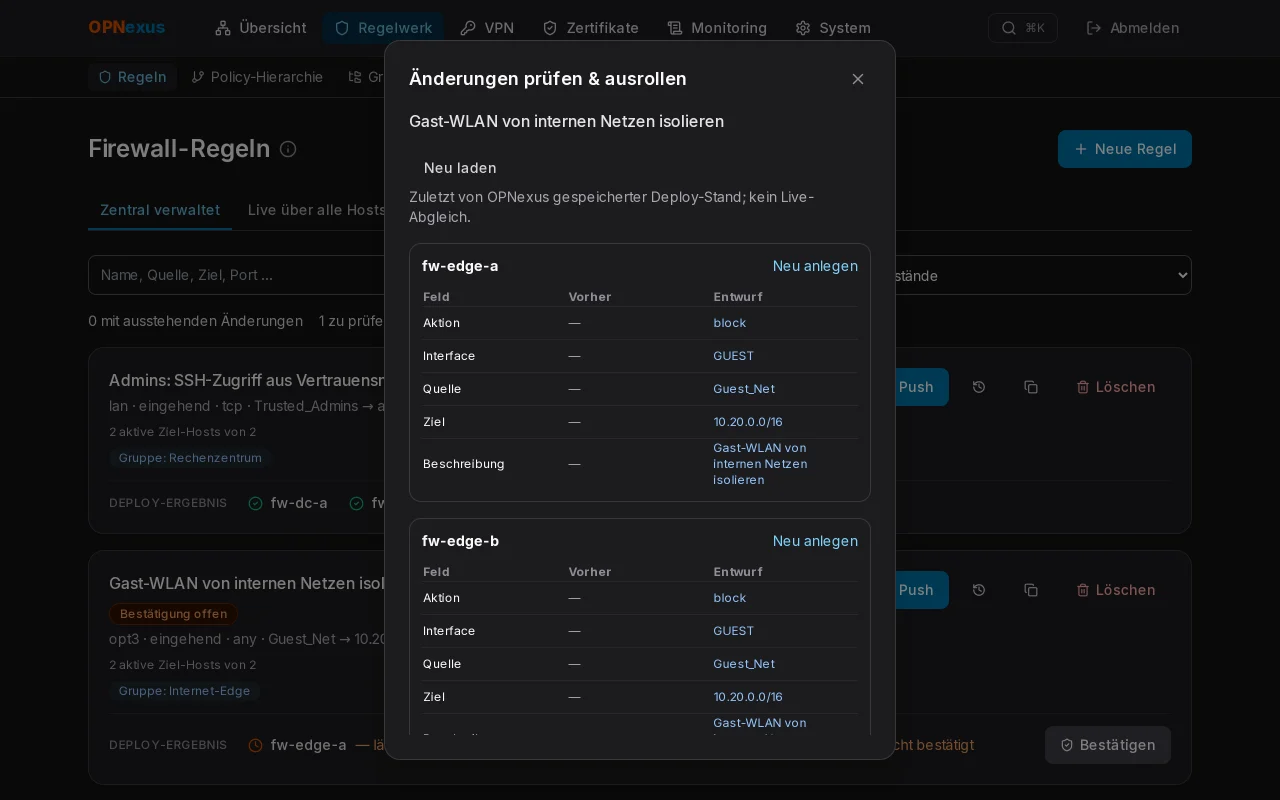Close the Änderungen prüfen & ausrollen dialog
The image size is (1280, 800).
point(858,79)
